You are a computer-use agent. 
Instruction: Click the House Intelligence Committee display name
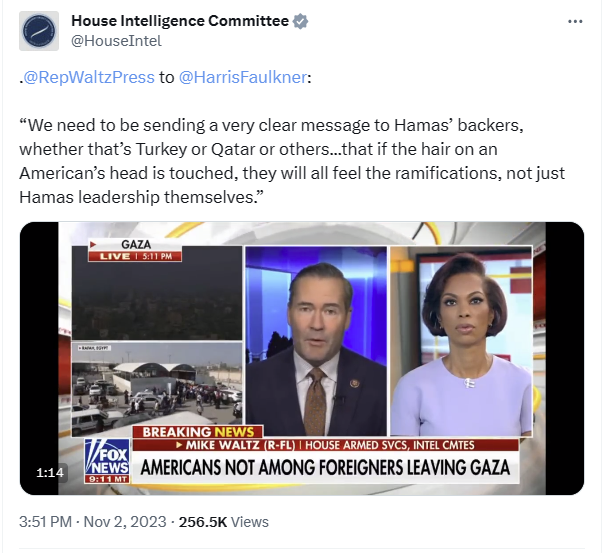180,21
